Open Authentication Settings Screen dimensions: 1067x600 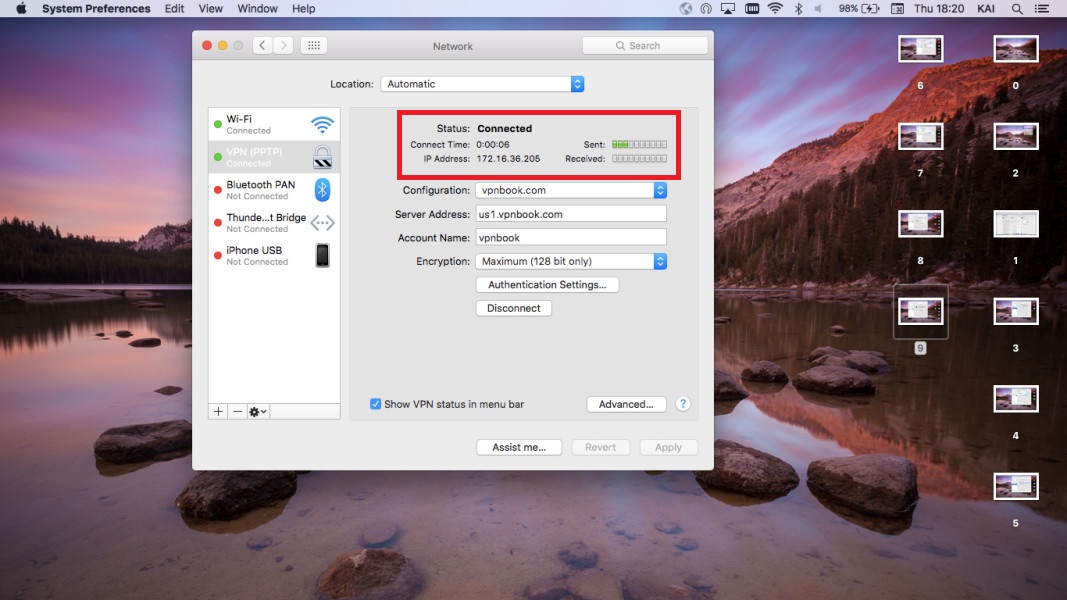click(x=547, y=285)
